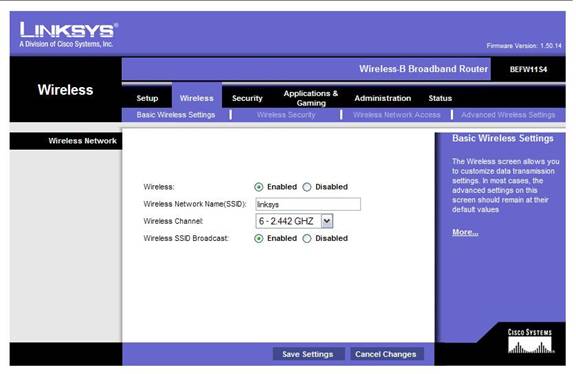Click the Save Settings button
The image size is (576, 374).
click(308, 354)
